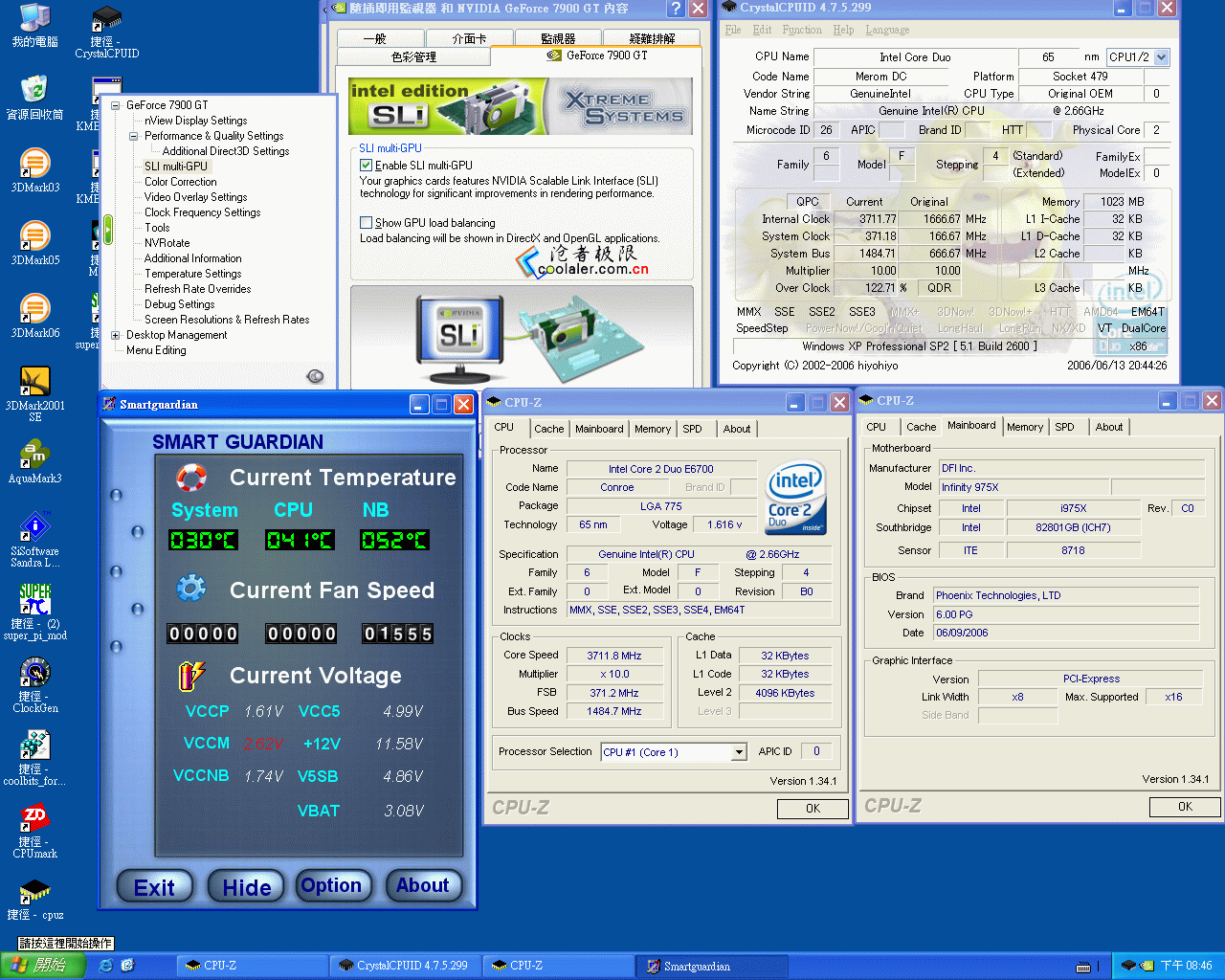The height and width of the screenshot is (980, 1225).
Task: Expand the Desktop Management tree node
Action: pos(116,335)
